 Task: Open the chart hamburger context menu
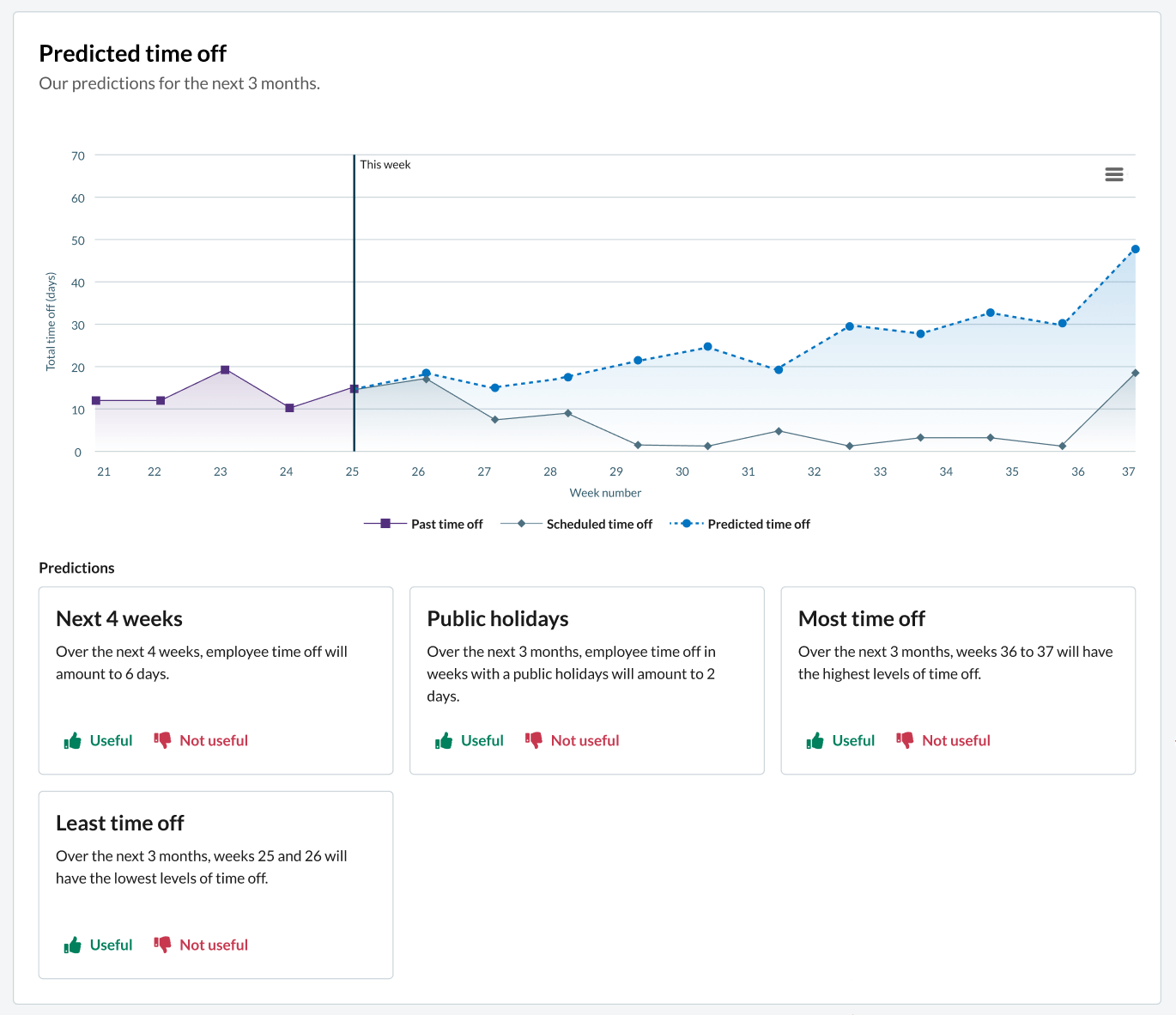coord(1113,174)
